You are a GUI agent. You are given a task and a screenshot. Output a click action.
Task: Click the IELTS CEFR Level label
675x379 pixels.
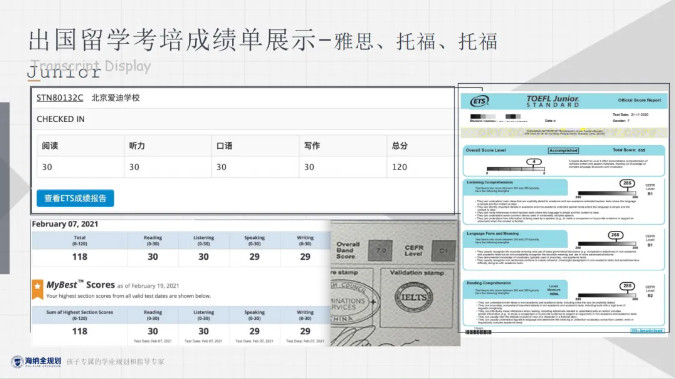[x=414, y=251]
